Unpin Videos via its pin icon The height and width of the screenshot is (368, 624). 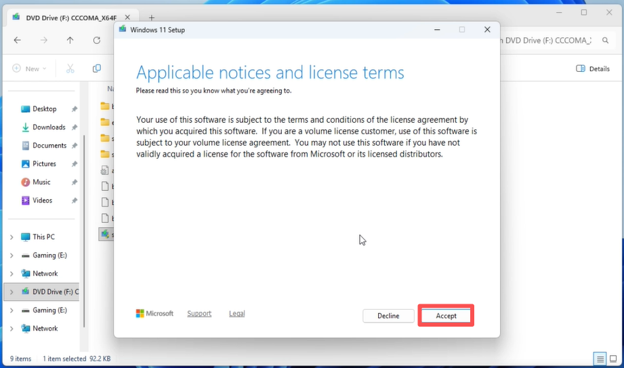tap(74, 201)
